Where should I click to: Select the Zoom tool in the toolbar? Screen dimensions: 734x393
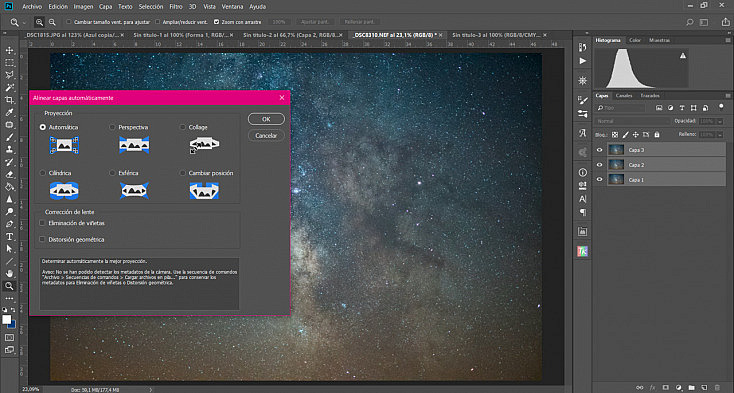[9, 286]
